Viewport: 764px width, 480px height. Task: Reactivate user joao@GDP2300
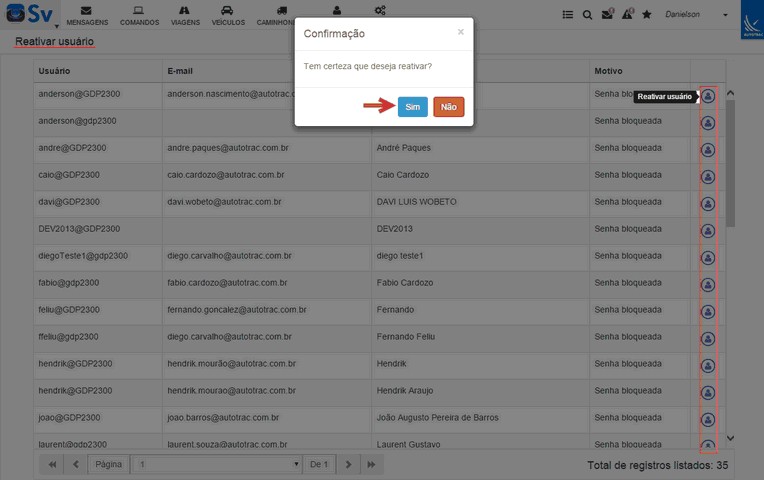pos(708,420)
